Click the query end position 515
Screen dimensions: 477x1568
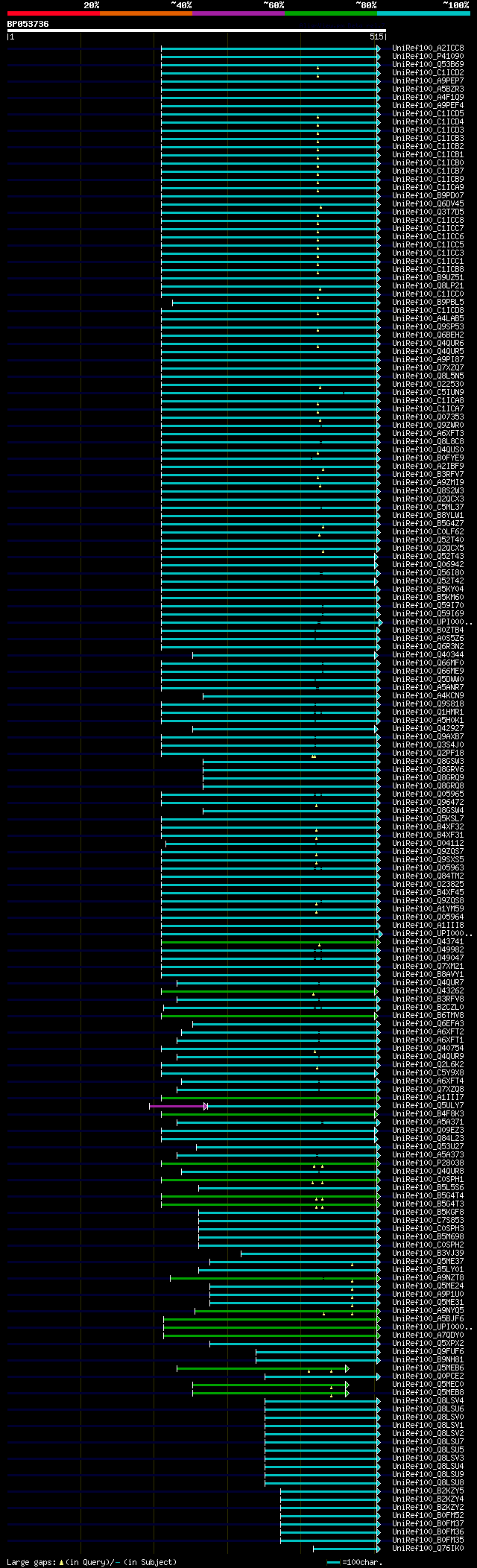point(376,37)
